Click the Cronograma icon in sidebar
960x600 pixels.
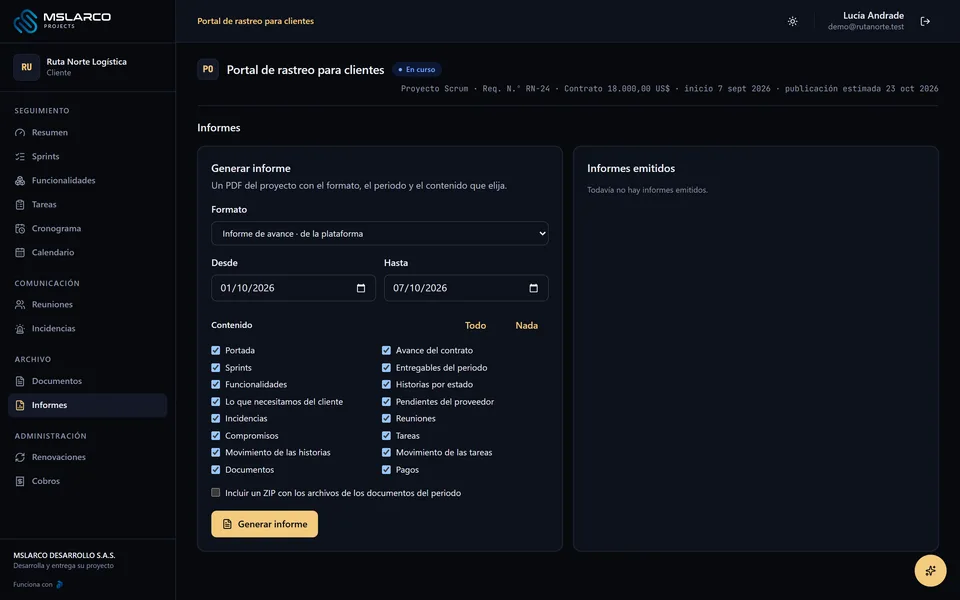20,228
